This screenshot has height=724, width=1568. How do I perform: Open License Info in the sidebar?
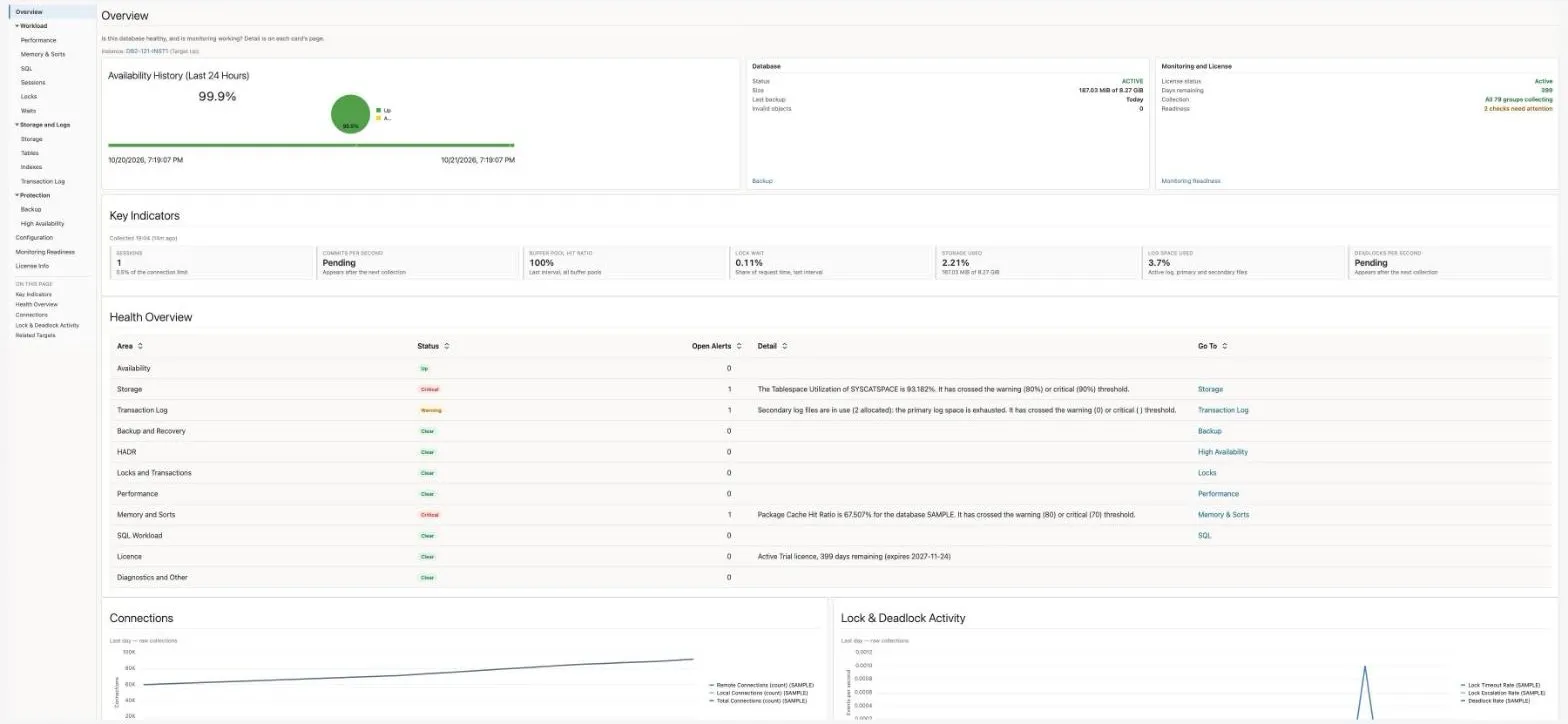(x=32, y=266)
